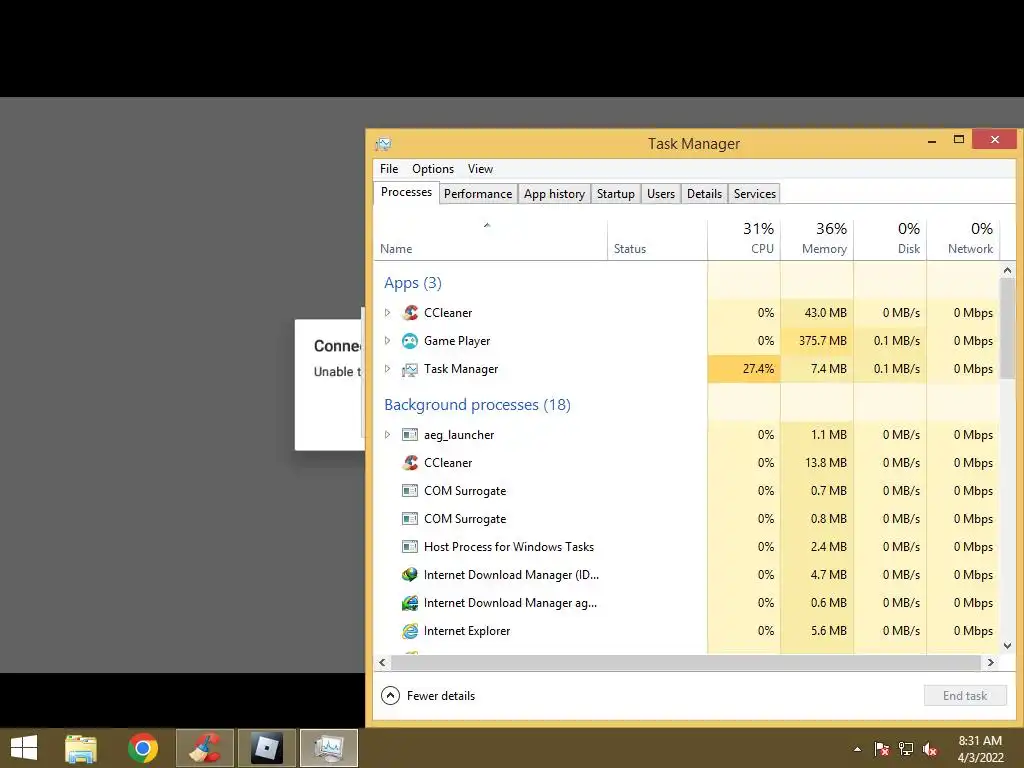Switch to the Startup tab
Image resolution: width=1024 pixels, height=768 pixels.
tap(615, 194)
